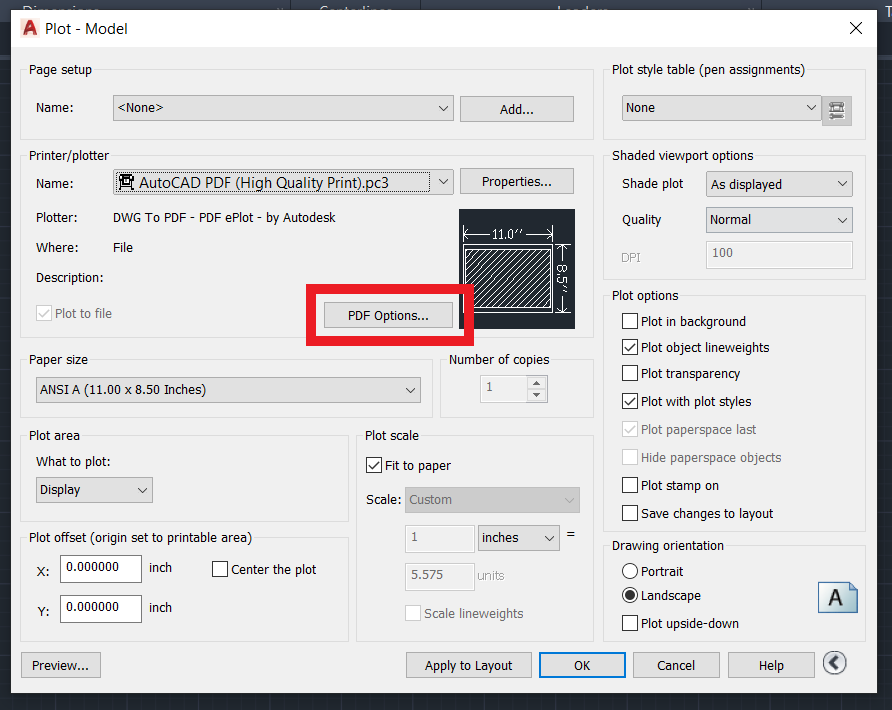This screenshot has height=710, width=892.
Task: Open the Page setup Name dropdown
Action: pyautogui.click(x=283, y=108)
